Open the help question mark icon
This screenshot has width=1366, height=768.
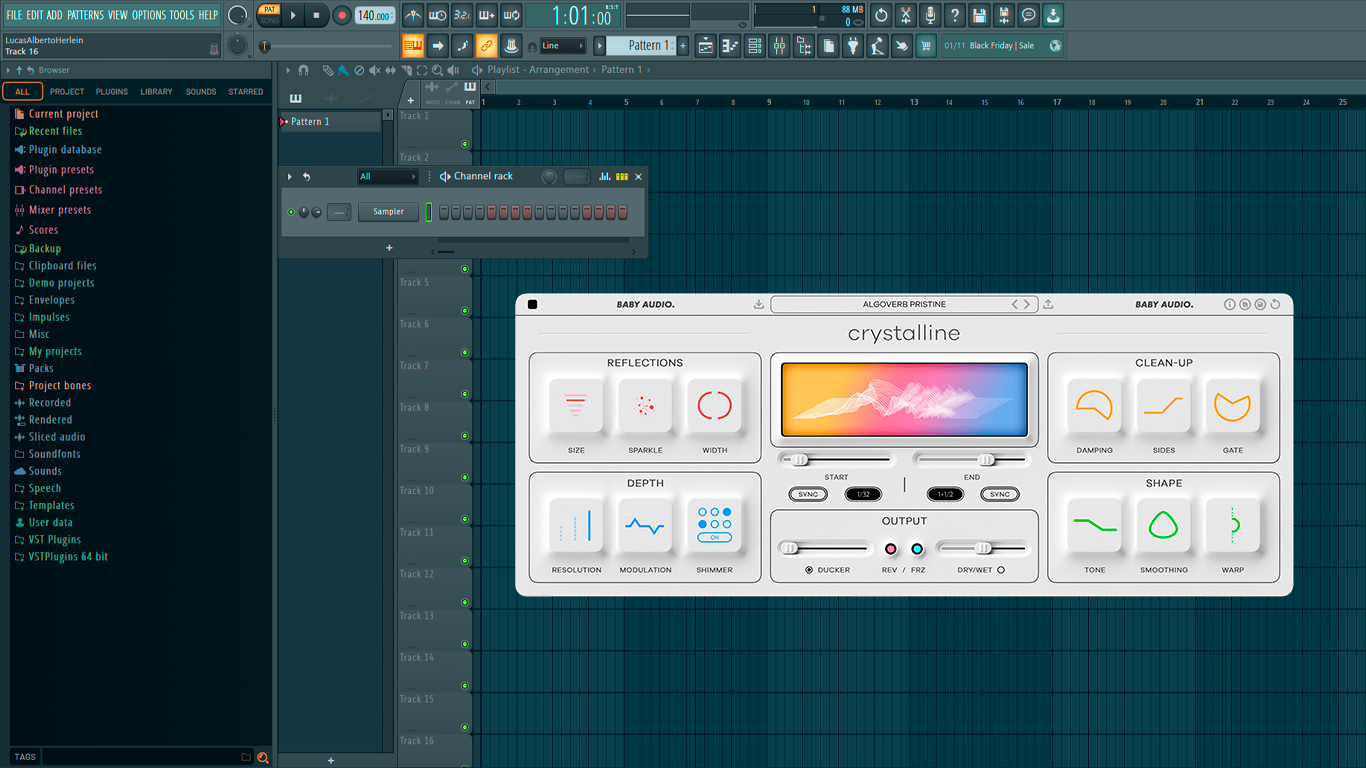tap(955, 15)
